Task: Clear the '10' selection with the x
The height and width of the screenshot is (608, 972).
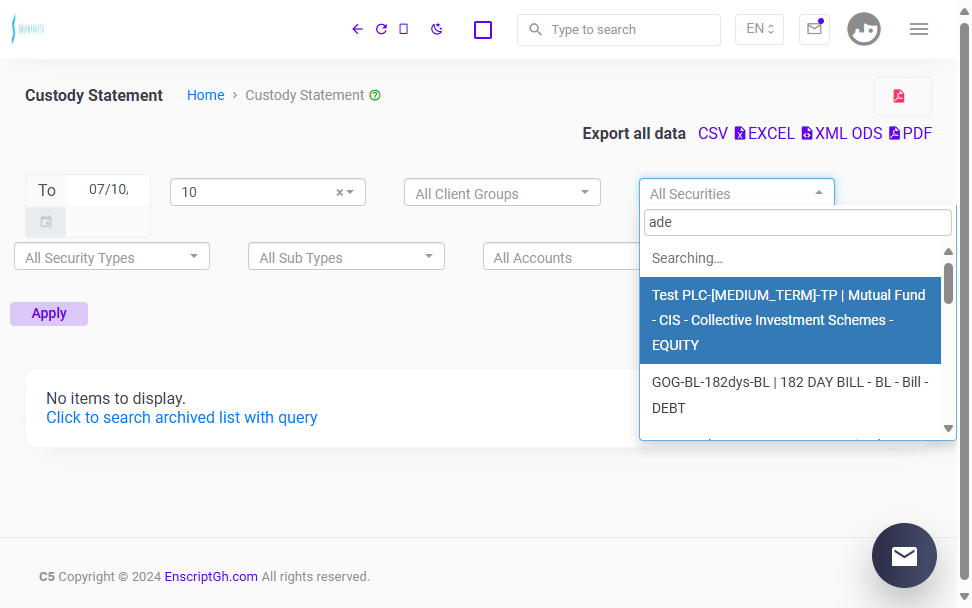Action: click(339, 193)
